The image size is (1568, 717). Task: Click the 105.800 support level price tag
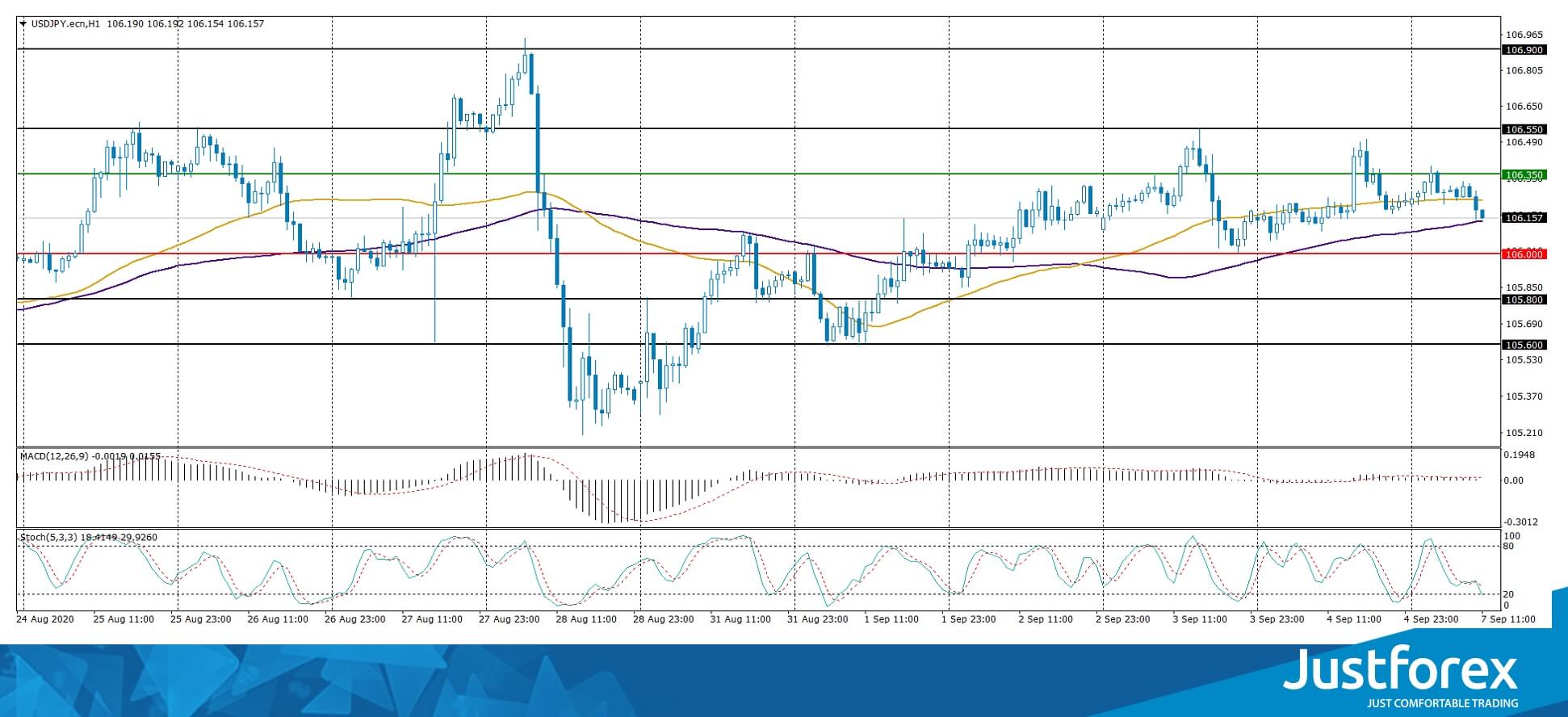tap(1524, 300)
